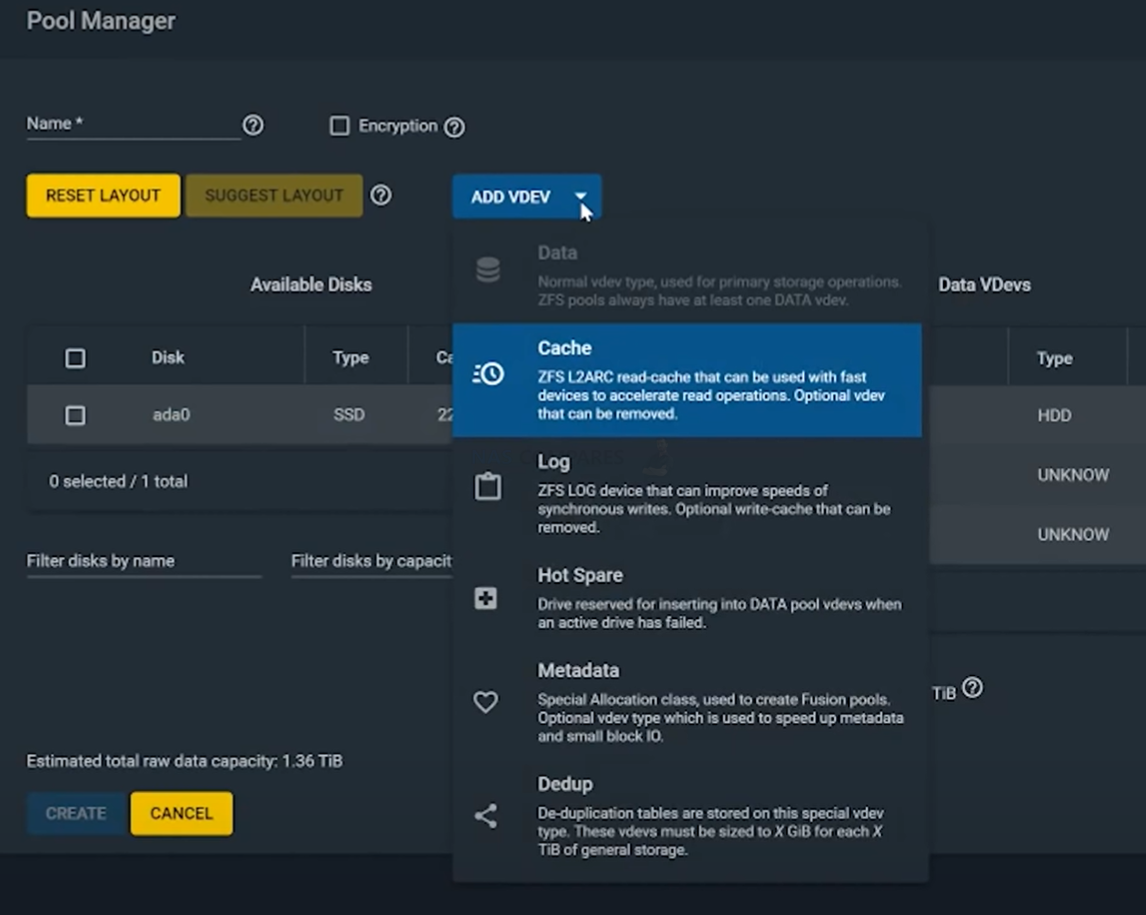Expand the ADD VDEV dropdown arrow
Image resolution: width=1146 pixels, height=915 pixels.
tap(580, 197)
